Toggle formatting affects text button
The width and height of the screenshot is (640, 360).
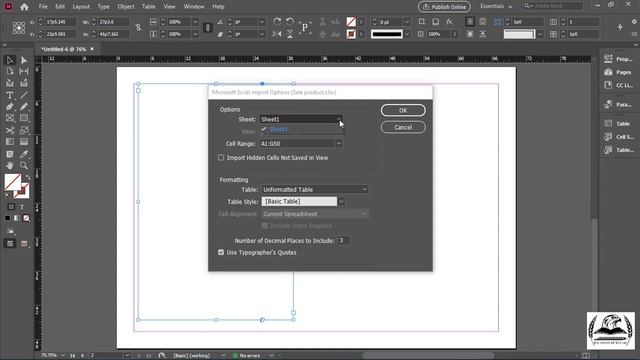coord(22,207)
